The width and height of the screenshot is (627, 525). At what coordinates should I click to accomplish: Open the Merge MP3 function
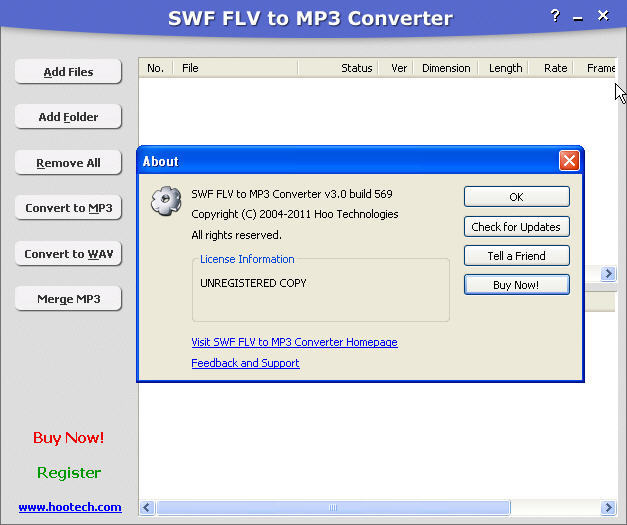coord(68,299)
